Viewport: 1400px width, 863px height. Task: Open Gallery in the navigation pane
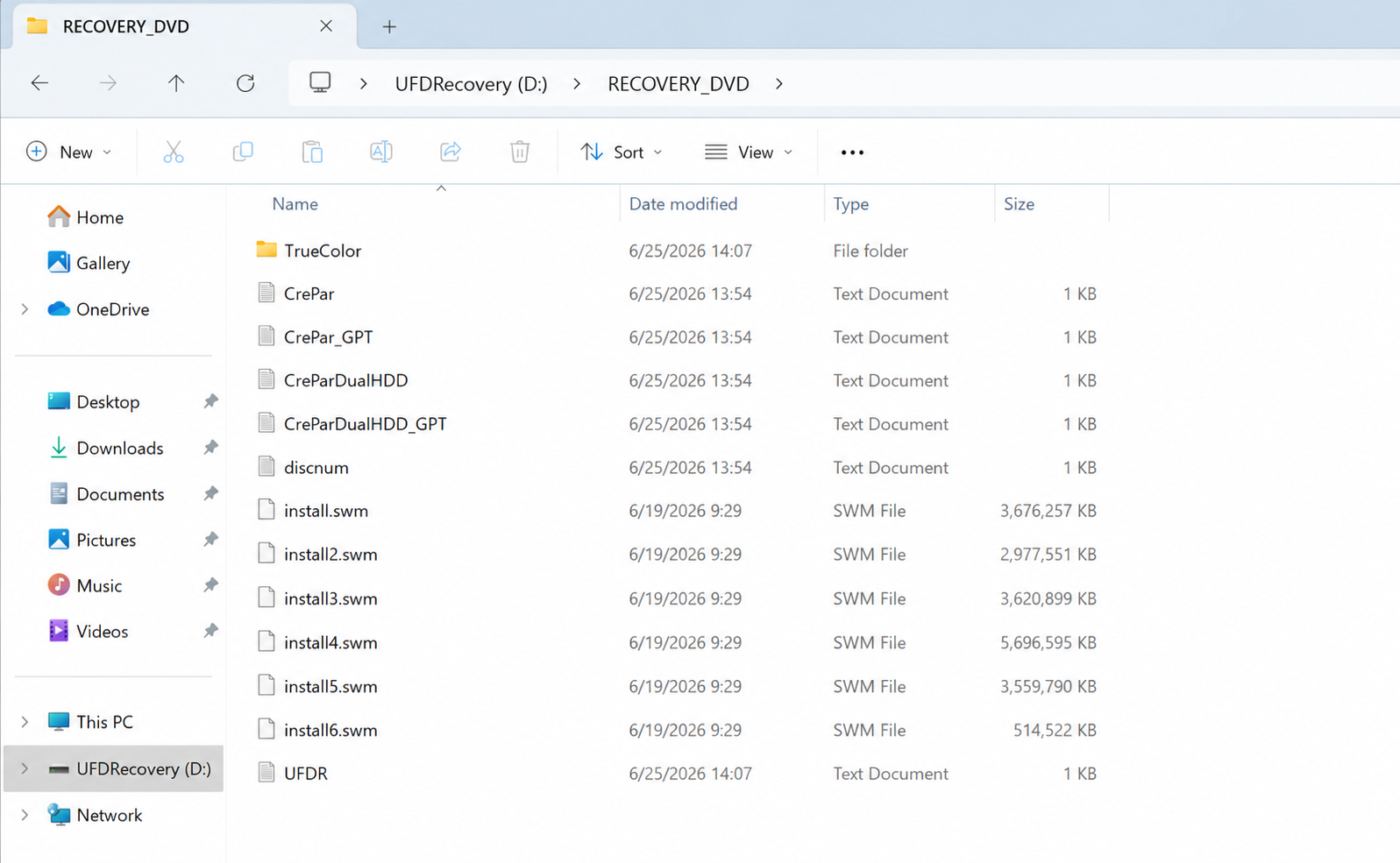click(89, 263)
